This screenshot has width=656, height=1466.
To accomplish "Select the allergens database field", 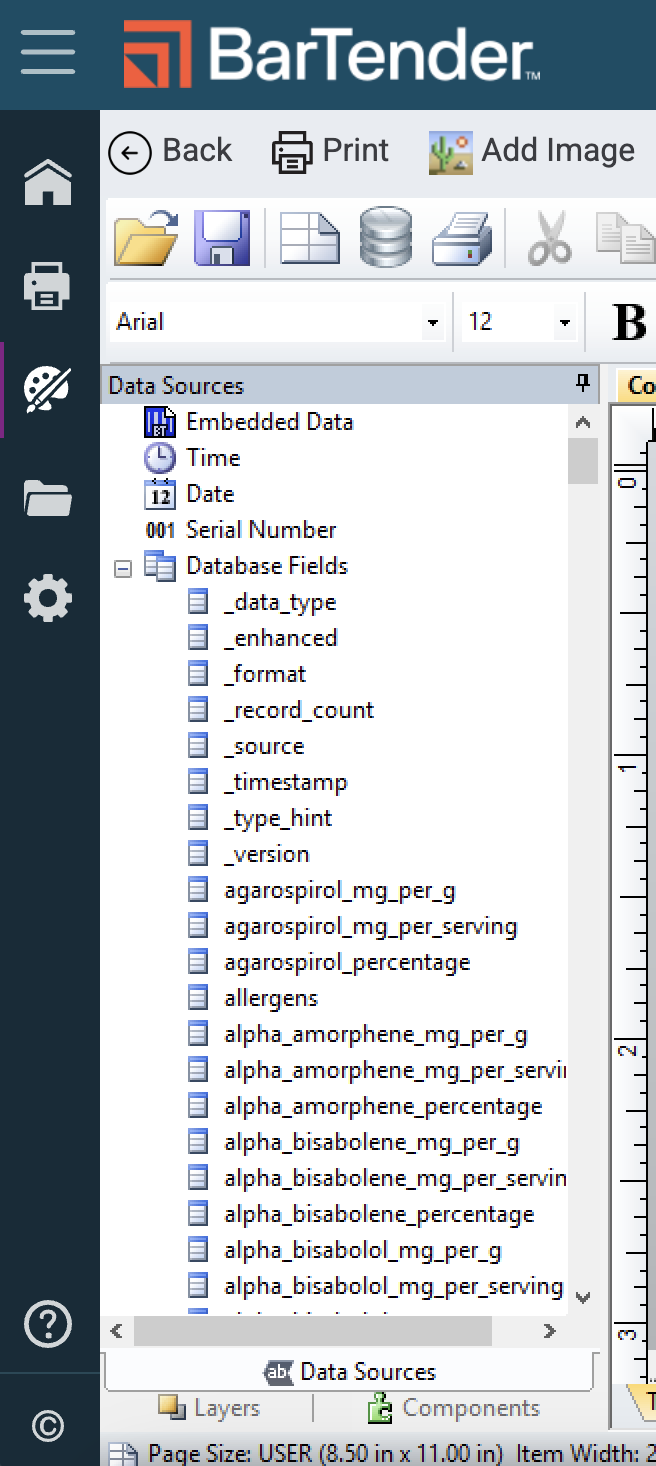I will [x=270, y=998].
